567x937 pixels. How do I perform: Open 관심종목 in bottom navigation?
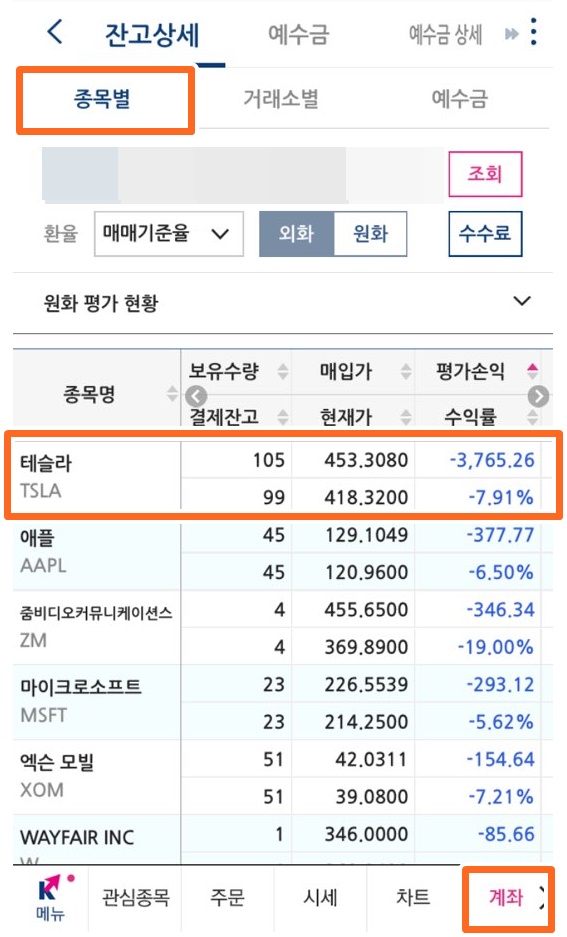136,897
